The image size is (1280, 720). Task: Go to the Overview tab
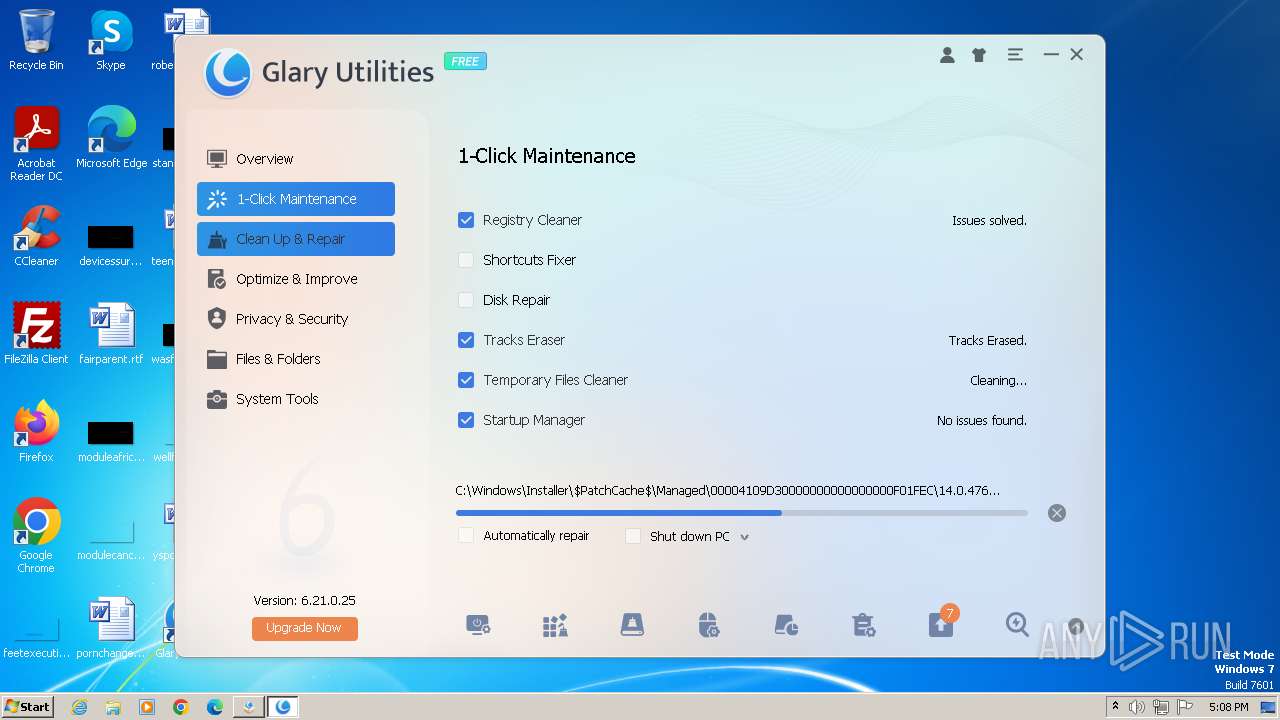[296, 159]
